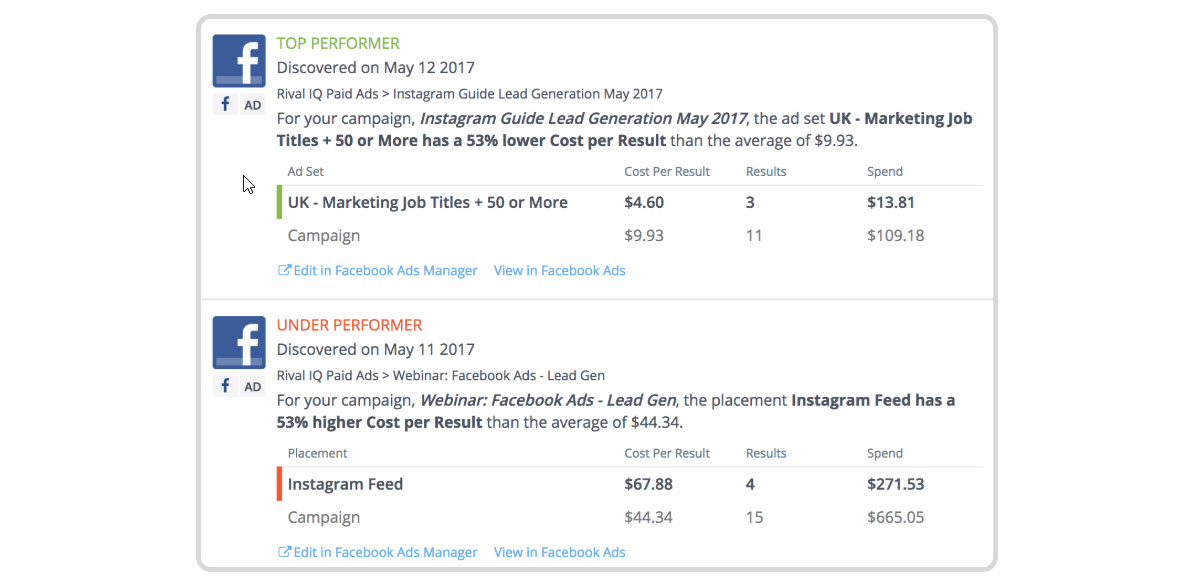Open Edit in Facebook Ads Manager for Under Performer
This screenshot has width=1200, height=585.
[x=378, y=552]
